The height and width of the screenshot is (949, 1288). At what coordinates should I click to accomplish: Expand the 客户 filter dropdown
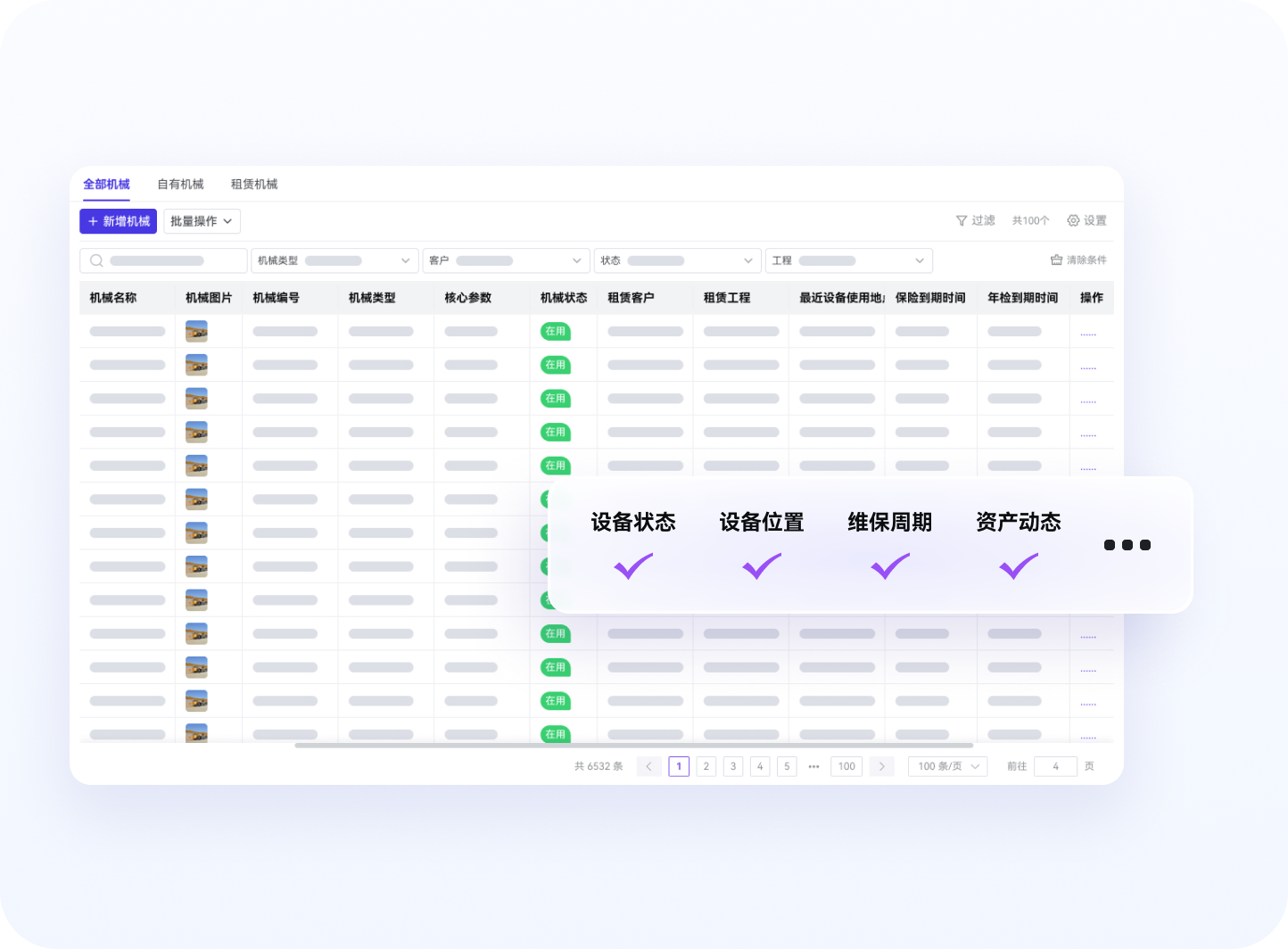coord(575,260)
